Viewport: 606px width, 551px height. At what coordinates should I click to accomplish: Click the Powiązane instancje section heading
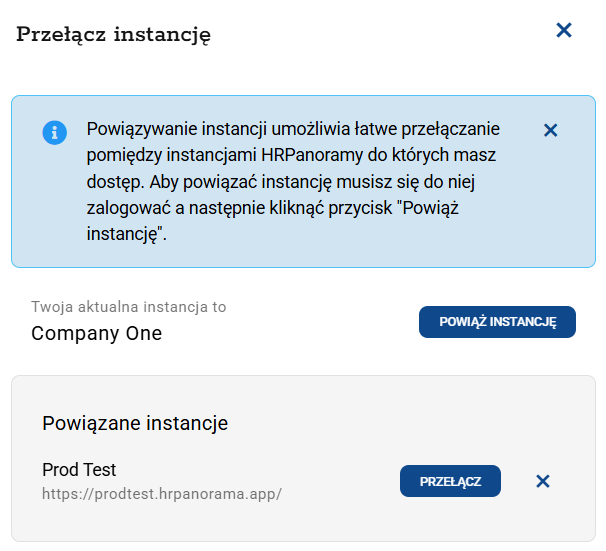135,423
